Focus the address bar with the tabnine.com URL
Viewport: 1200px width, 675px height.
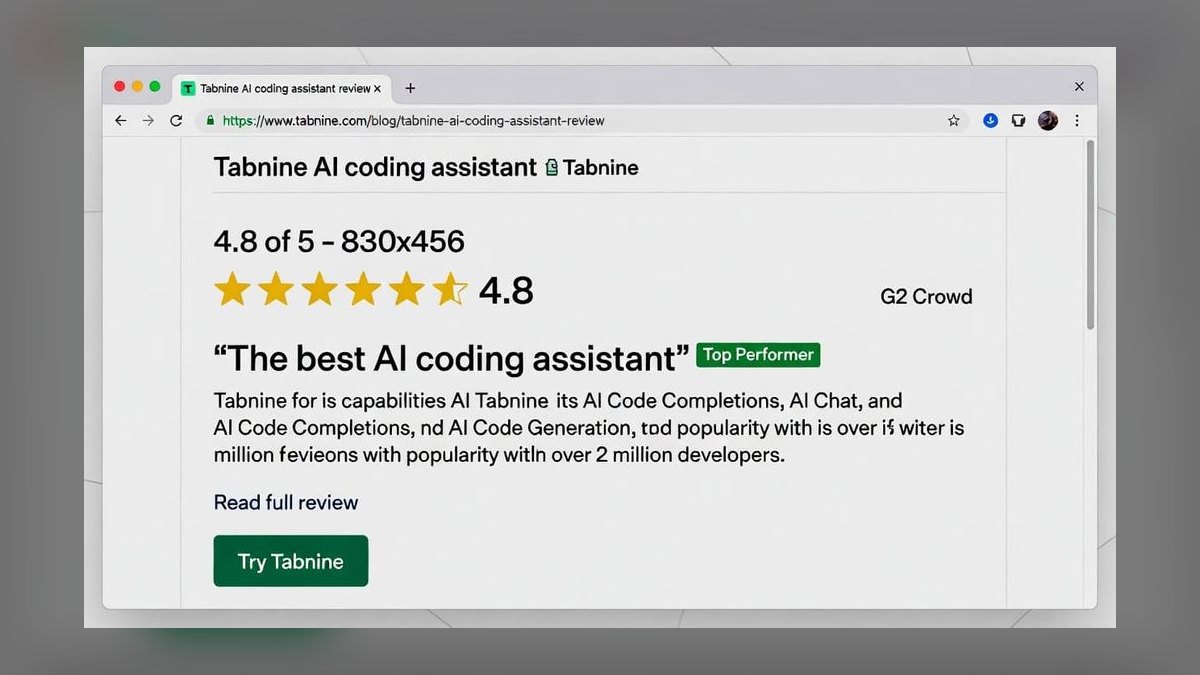(583, 120)
